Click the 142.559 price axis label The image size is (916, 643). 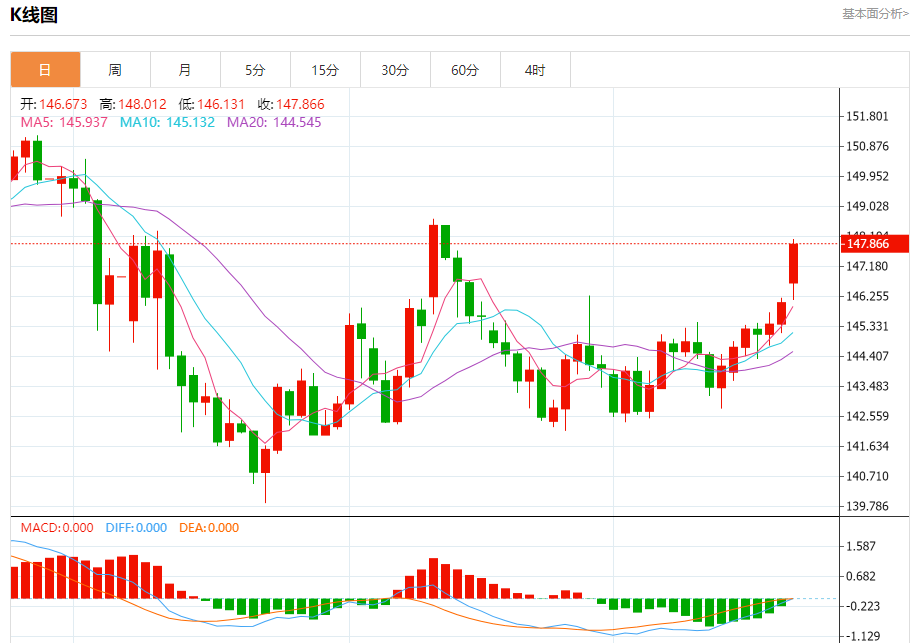(x=868, y=416)
